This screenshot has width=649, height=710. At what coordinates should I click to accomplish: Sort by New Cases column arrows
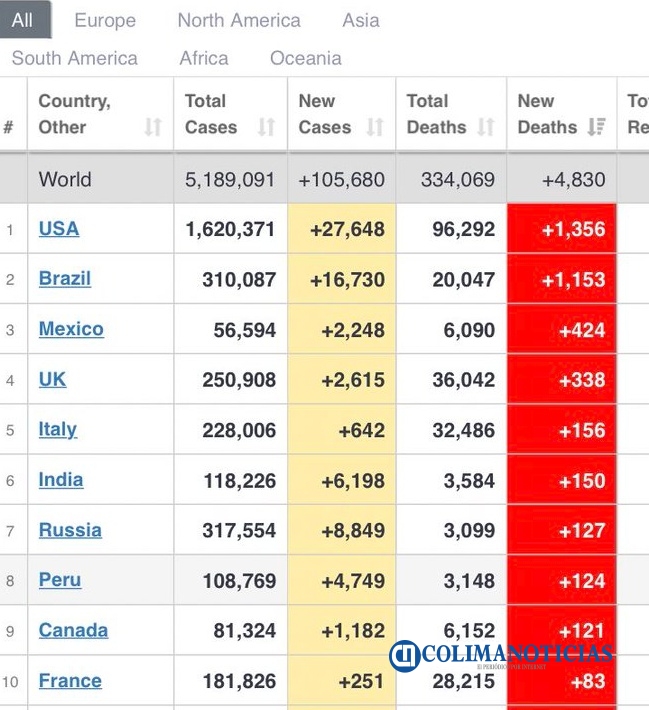point(375,127)
